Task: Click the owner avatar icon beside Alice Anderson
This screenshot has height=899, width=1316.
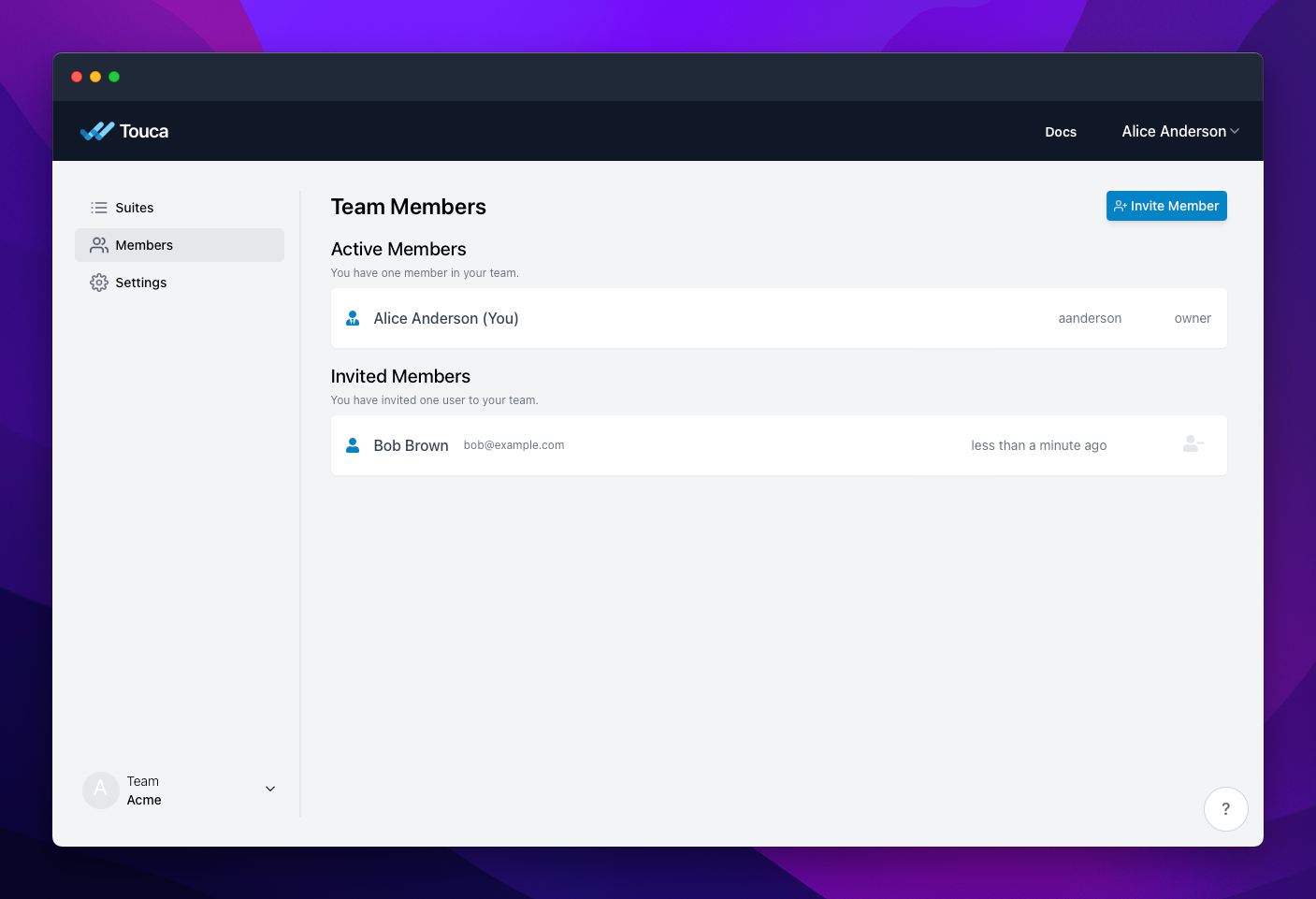Action: (x=353, y=318)
